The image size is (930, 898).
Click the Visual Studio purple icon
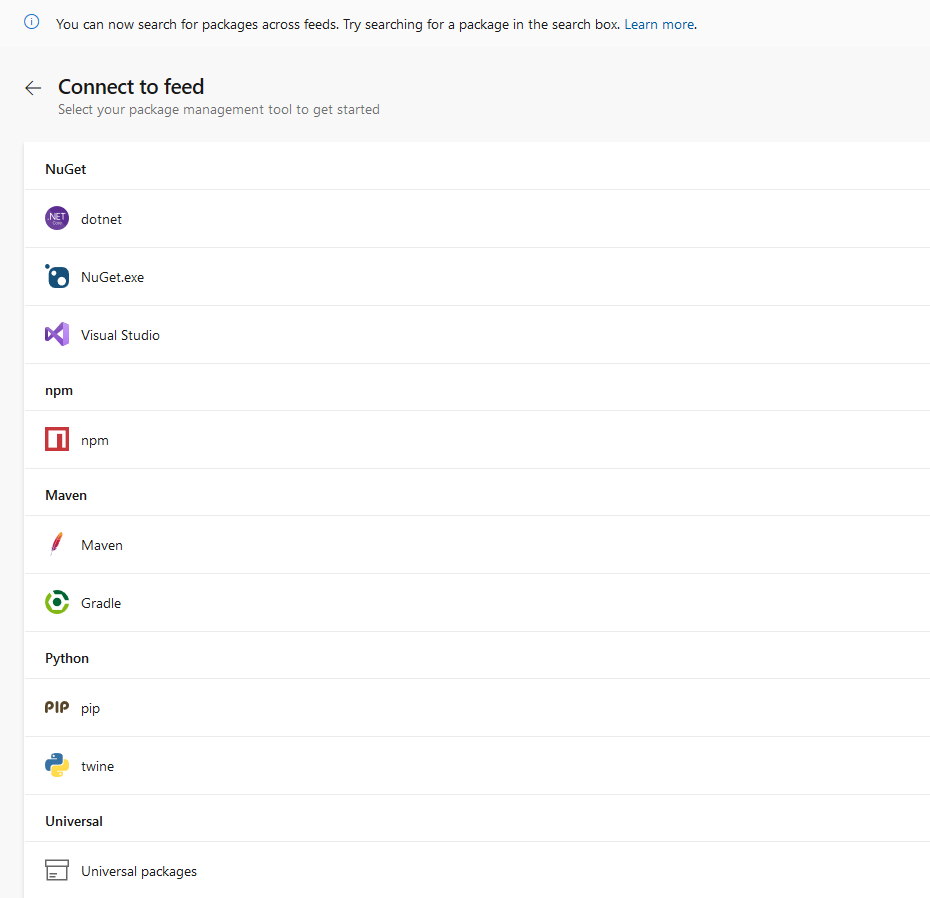tap(57, 335)
